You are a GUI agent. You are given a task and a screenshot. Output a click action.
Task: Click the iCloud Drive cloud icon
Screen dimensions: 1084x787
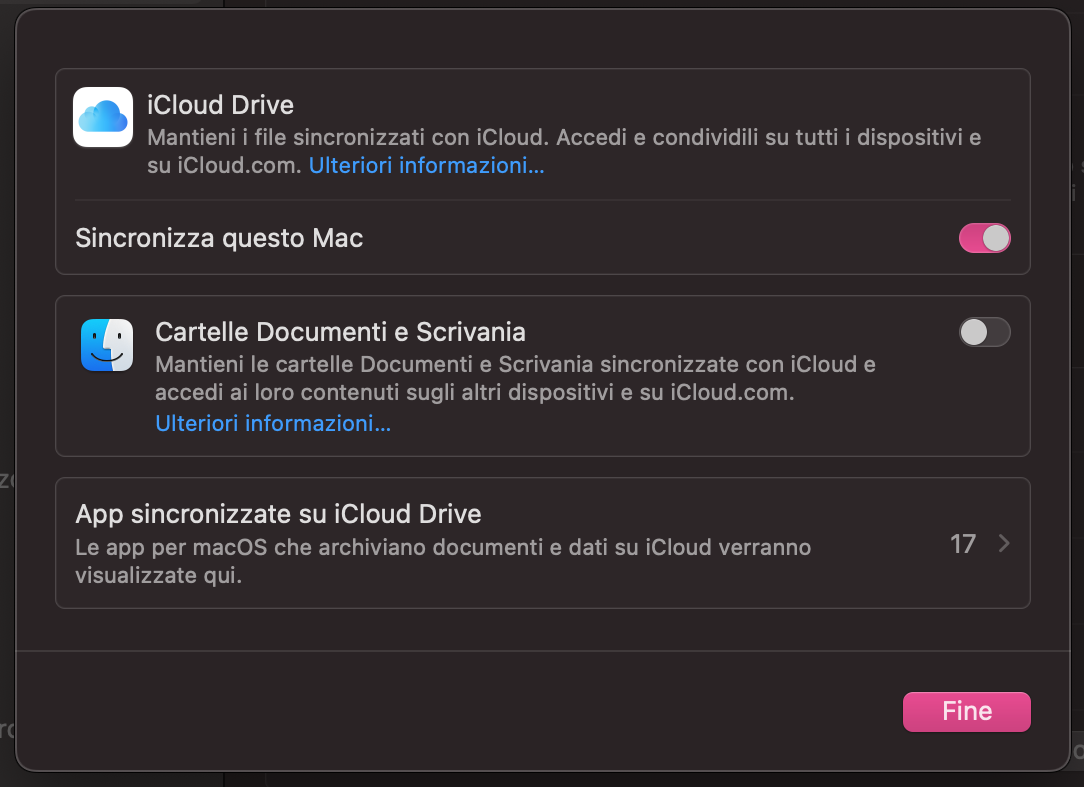click(x=102, y=117)
